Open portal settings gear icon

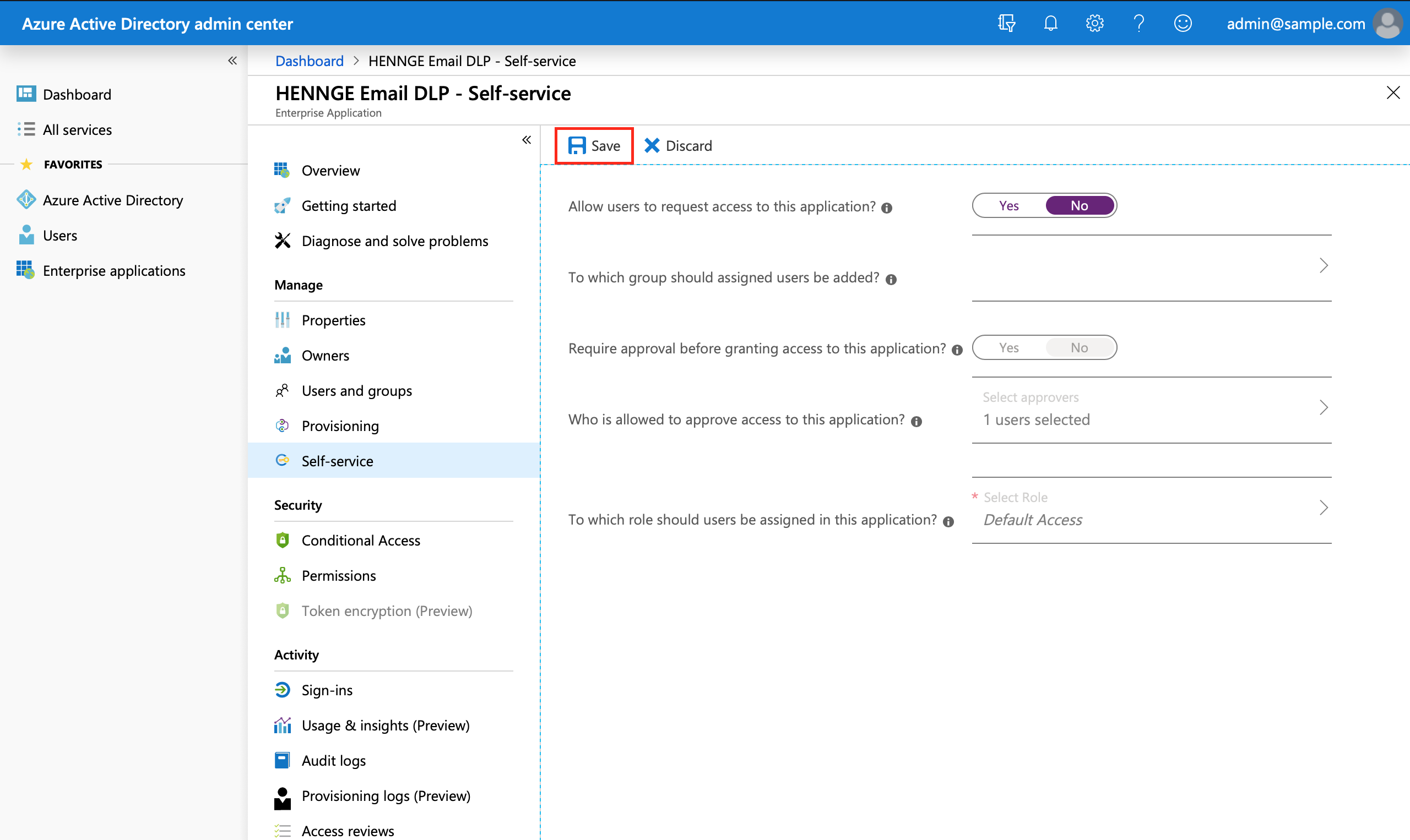point(1094,23)
